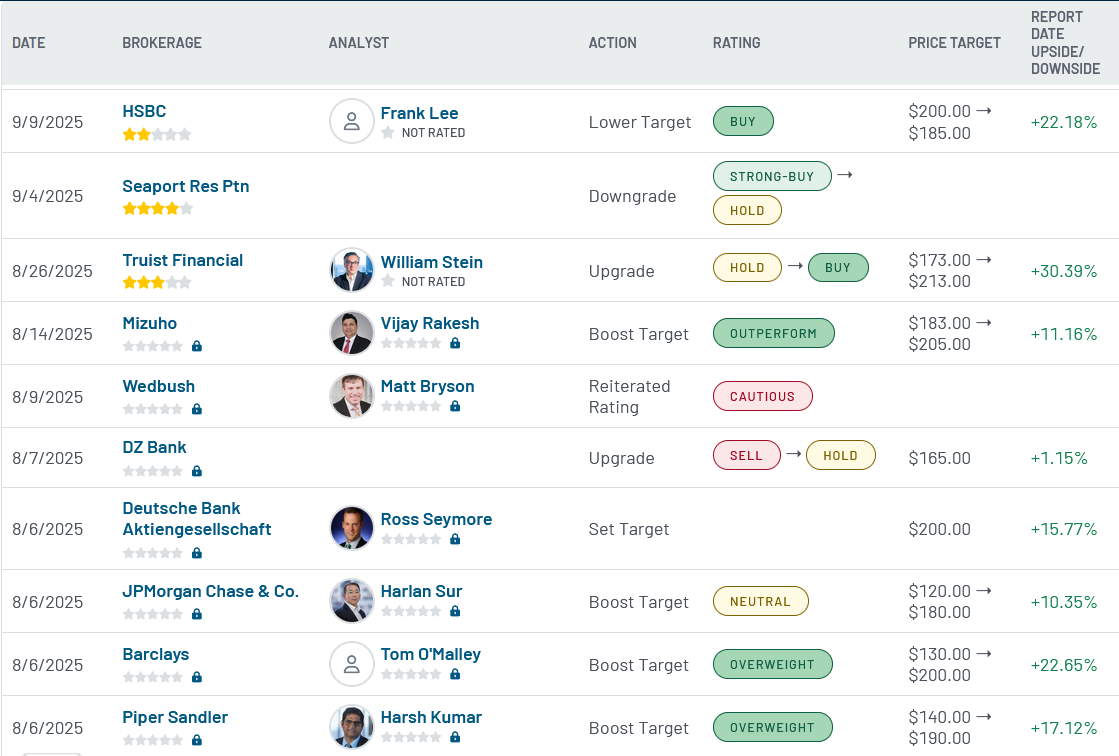
Task: Click Harsh Kumar's profile photo
Action: point(352,727)
